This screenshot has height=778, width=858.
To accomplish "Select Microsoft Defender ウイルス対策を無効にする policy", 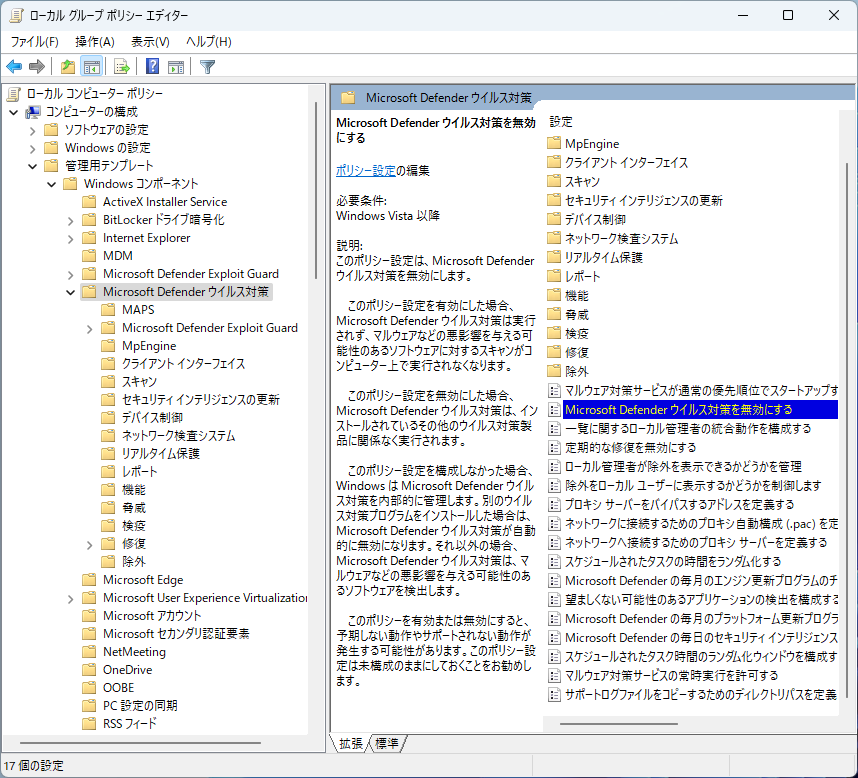I will (700, 410).
